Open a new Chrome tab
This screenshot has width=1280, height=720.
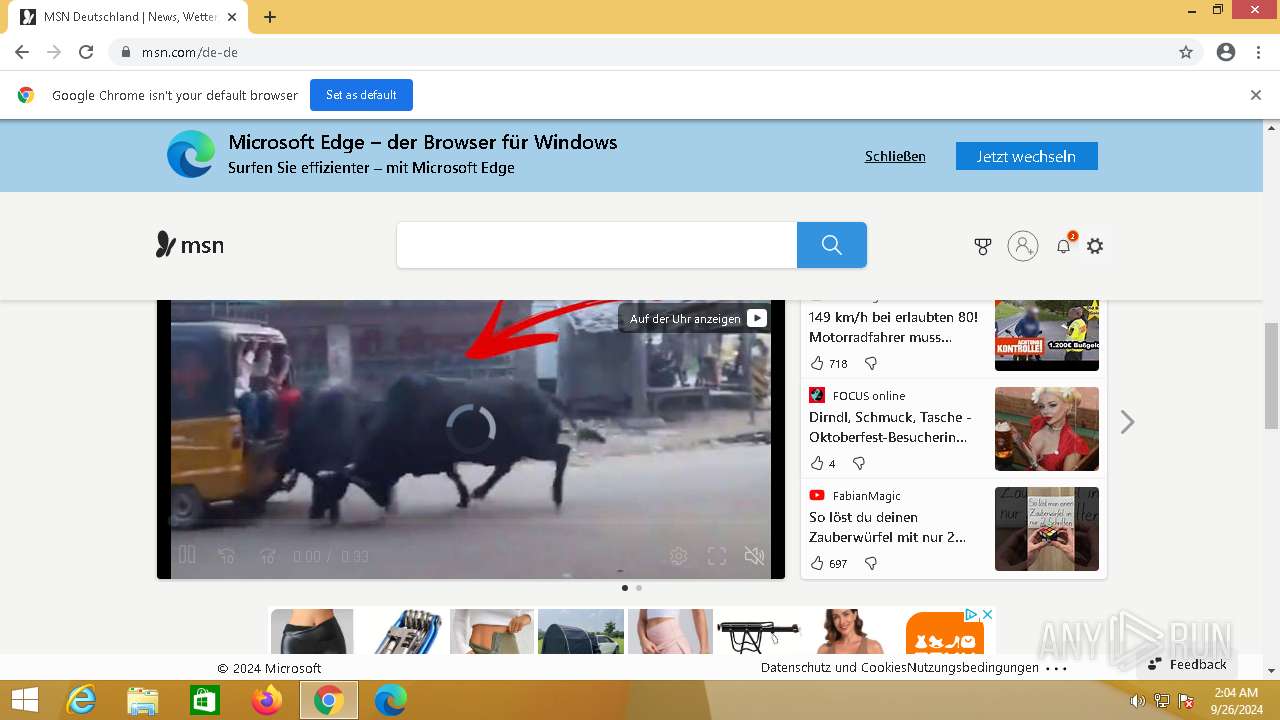coord(270,17)
